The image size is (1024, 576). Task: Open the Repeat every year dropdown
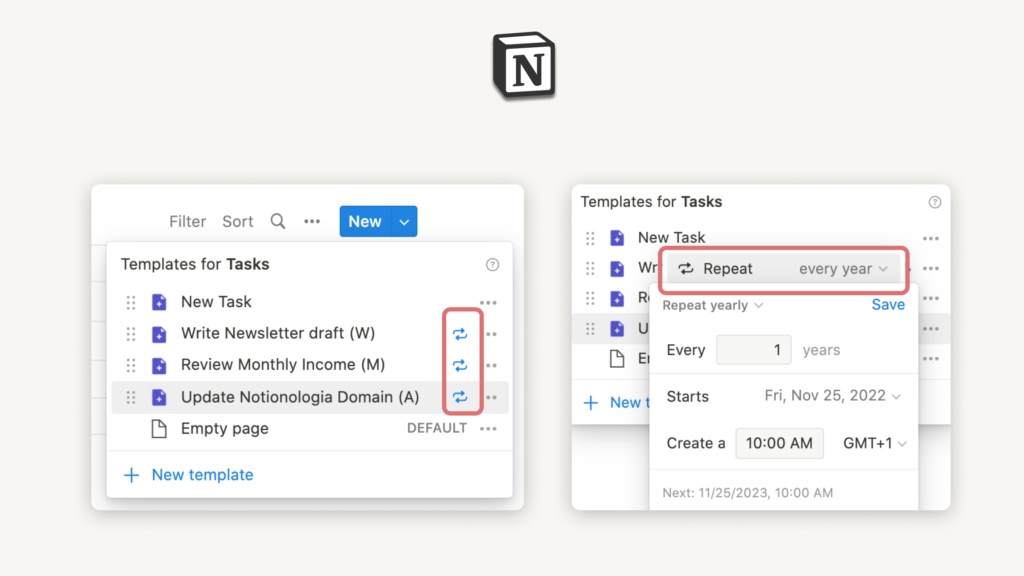point(783,268)
